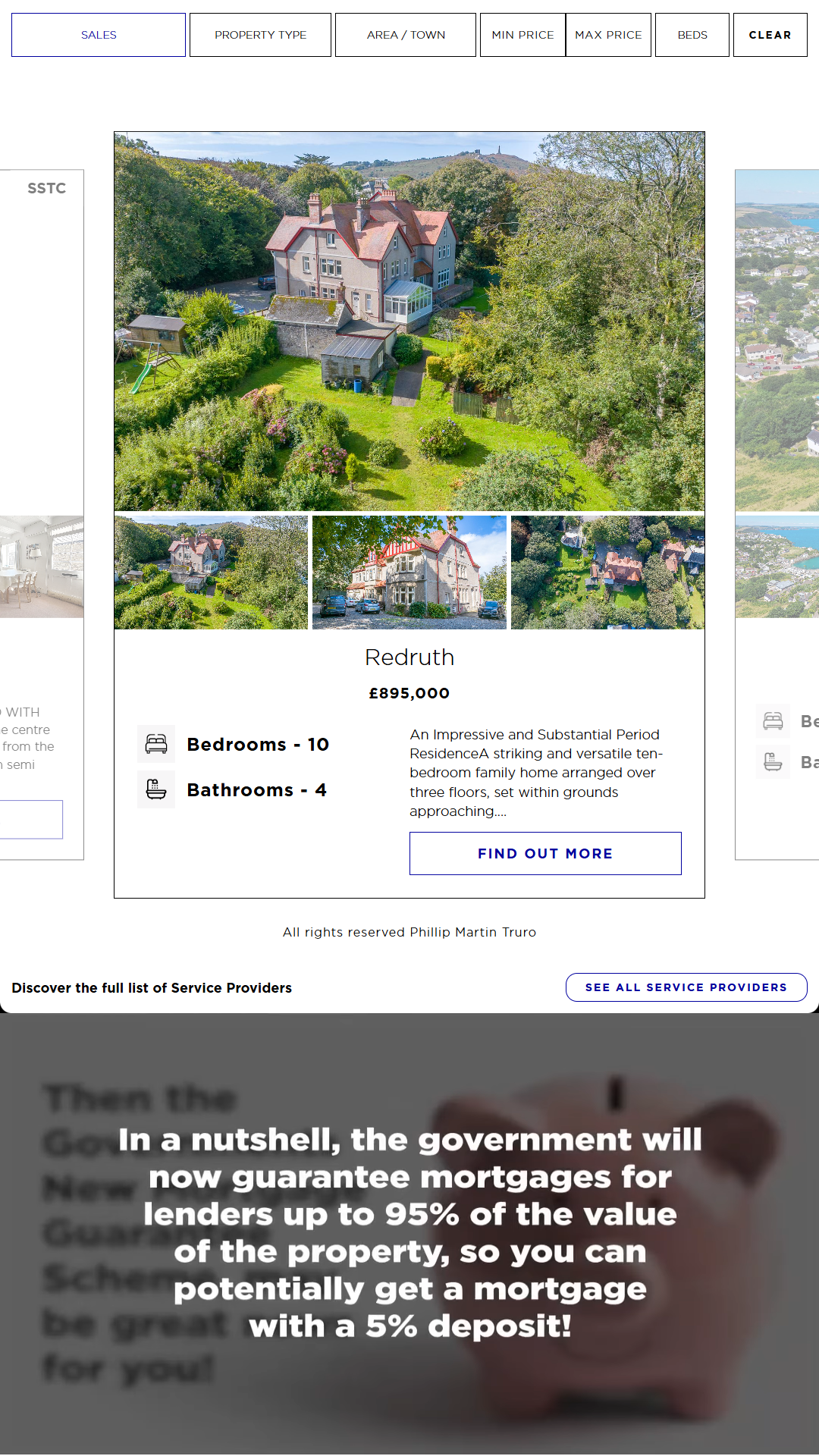Image resolution: width=819 pixels, height=1456 pixels.
Task: Select the third thumbnail showing top-down aerial view
Action: click(x=607, y=573)
